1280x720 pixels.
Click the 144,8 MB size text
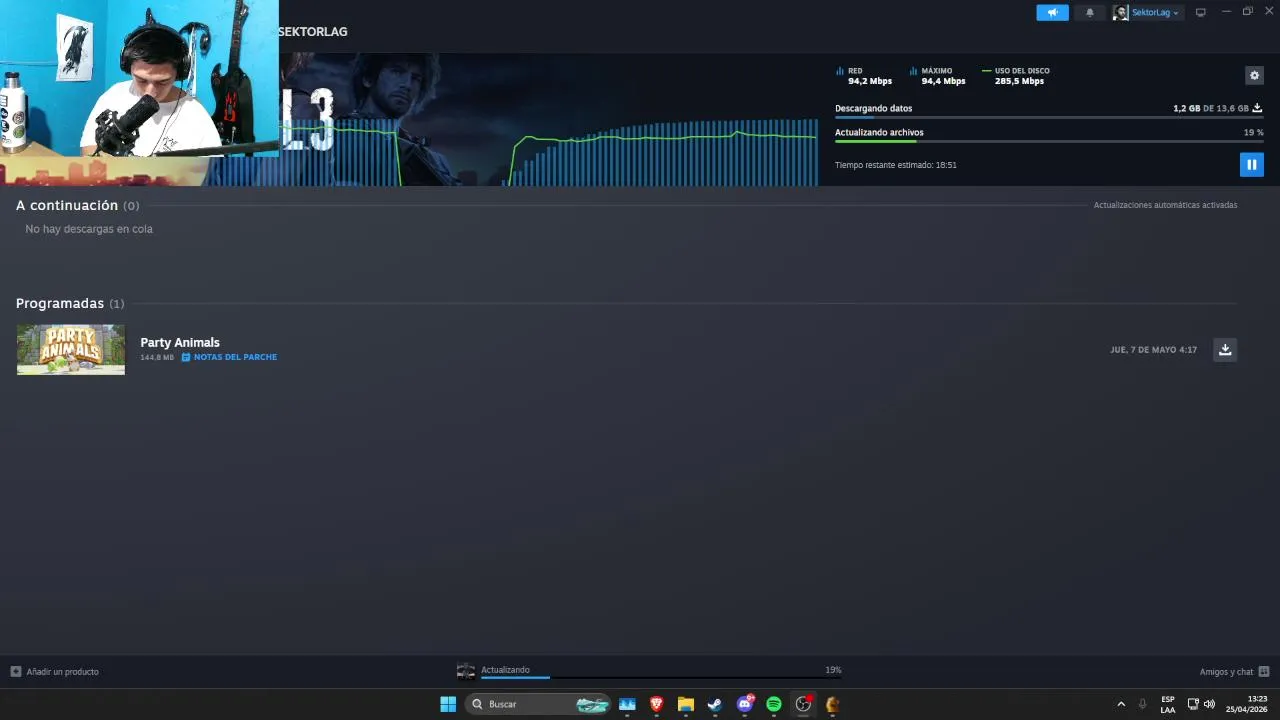pyautogui.click(x=157, y=357)
